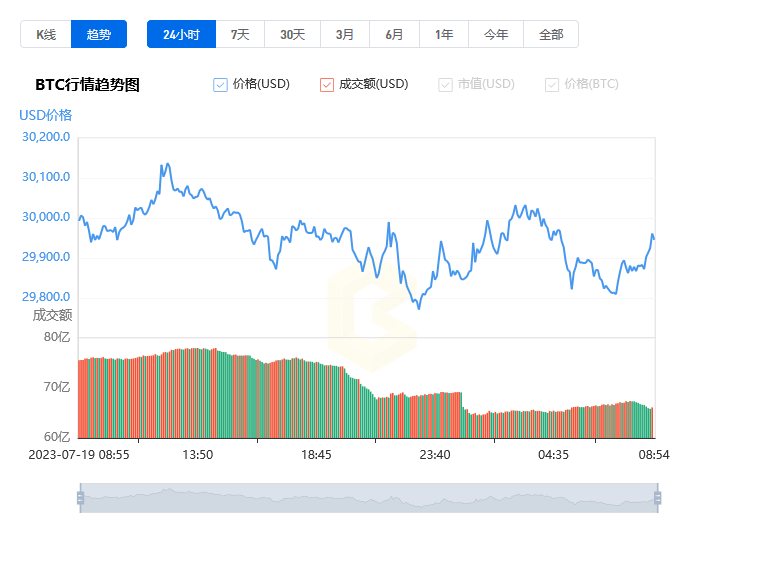Click the price line peak near 13:50
The image size is (780, 563).
pyautogui.click(x=165, y=165)
